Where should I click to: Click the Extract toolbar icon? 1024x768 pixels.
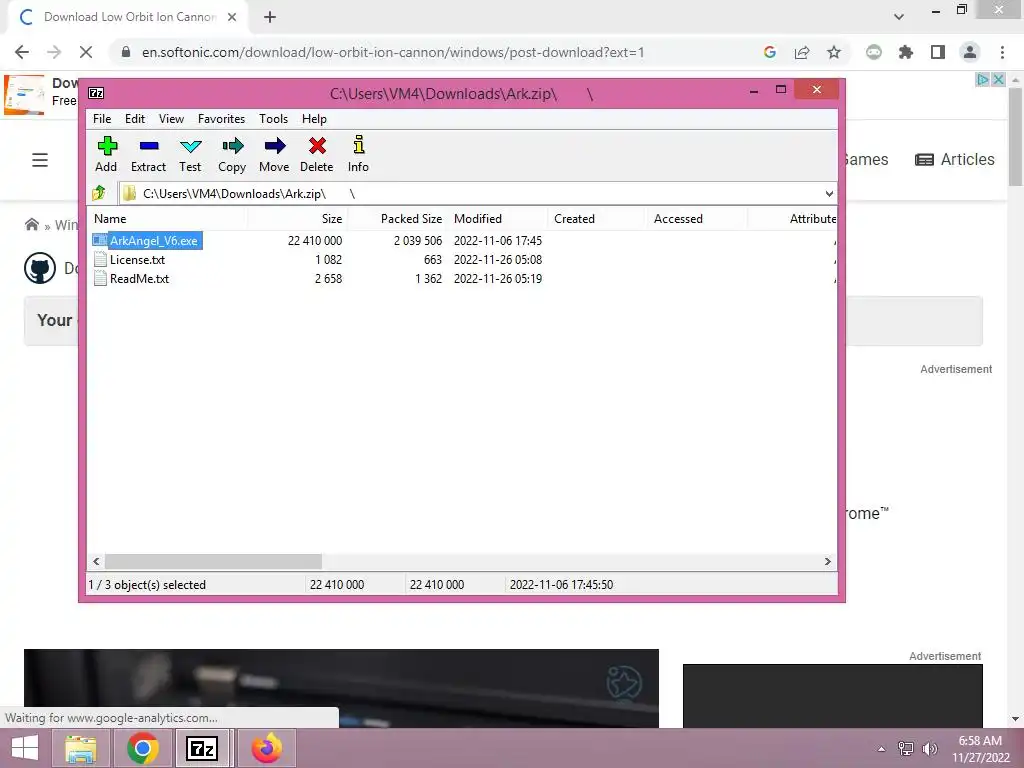coord(149,146)
